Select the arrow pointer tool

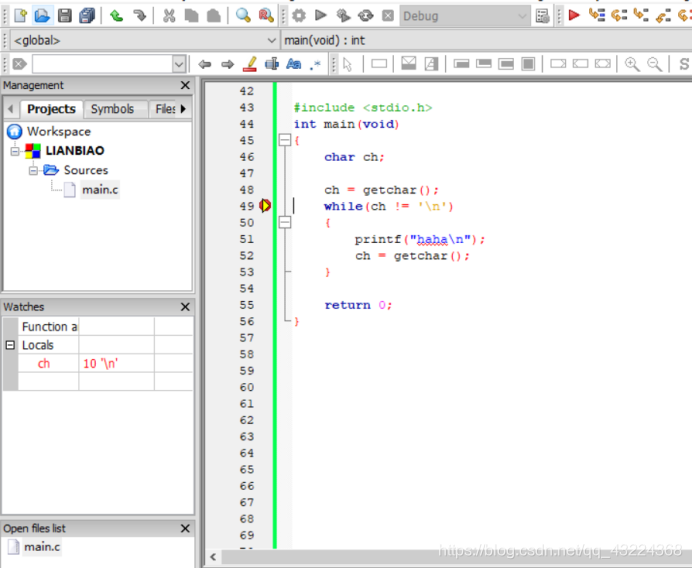pyautogui.click(x=348, y=64)
